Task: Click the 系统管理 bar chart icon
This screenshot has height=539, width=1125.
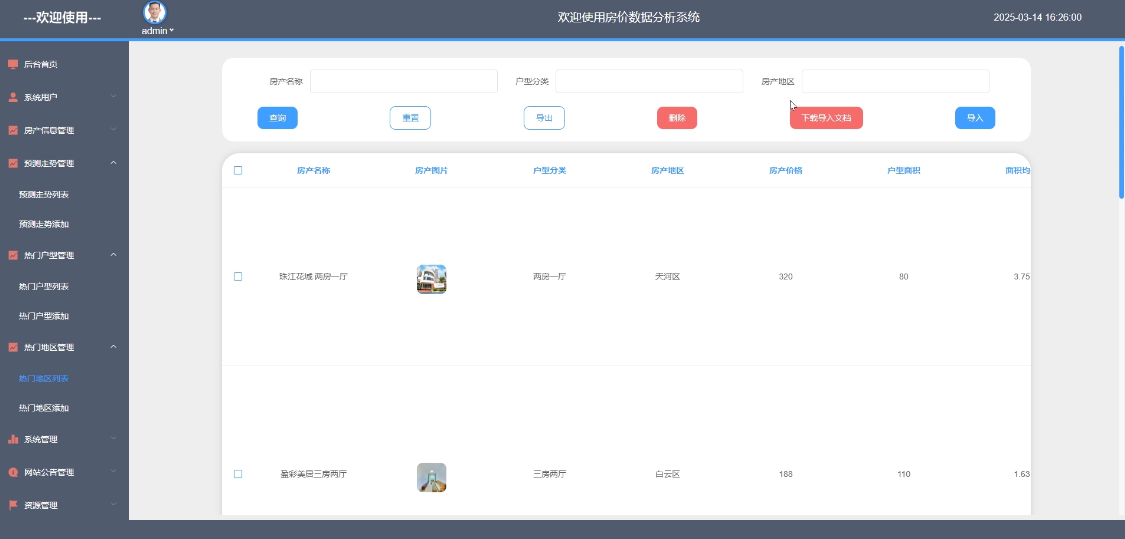Action: [x=13, y=439]
